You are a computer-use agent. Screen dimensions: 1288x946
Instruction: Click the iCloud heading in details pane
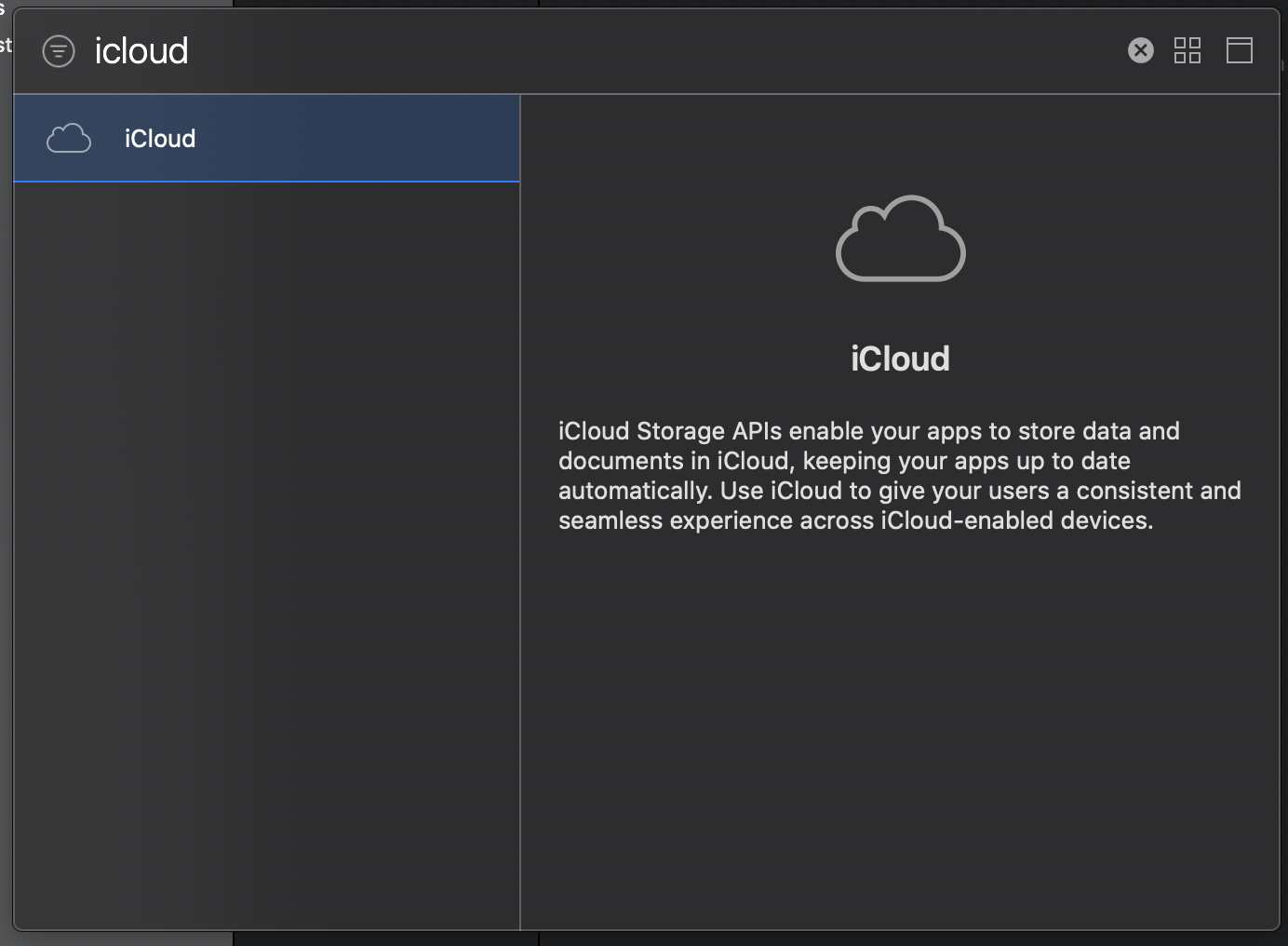[900, 358]
